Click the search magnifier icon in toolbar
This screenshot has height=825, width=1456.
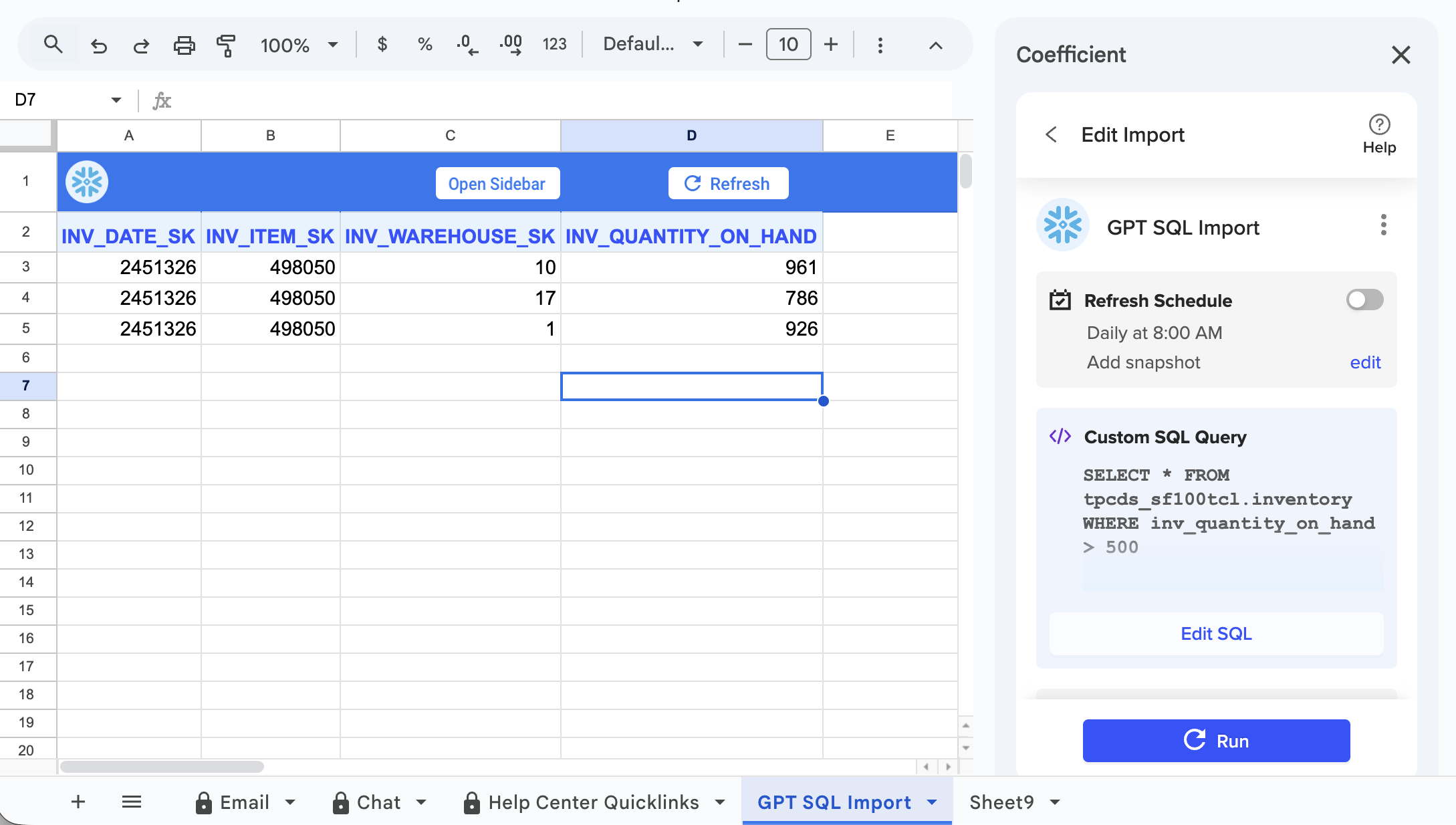point(53,45)
